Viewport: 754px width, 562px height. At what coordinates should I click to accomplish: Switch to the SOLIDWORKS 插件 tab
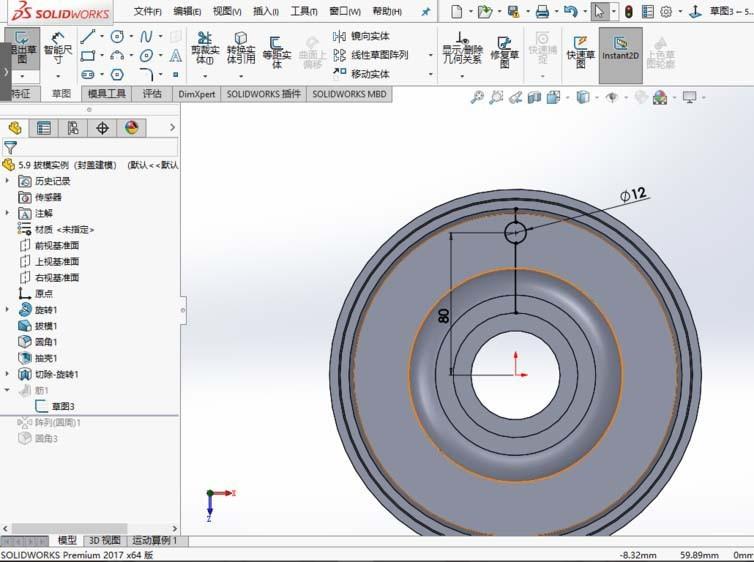click(x=264, y=94)
